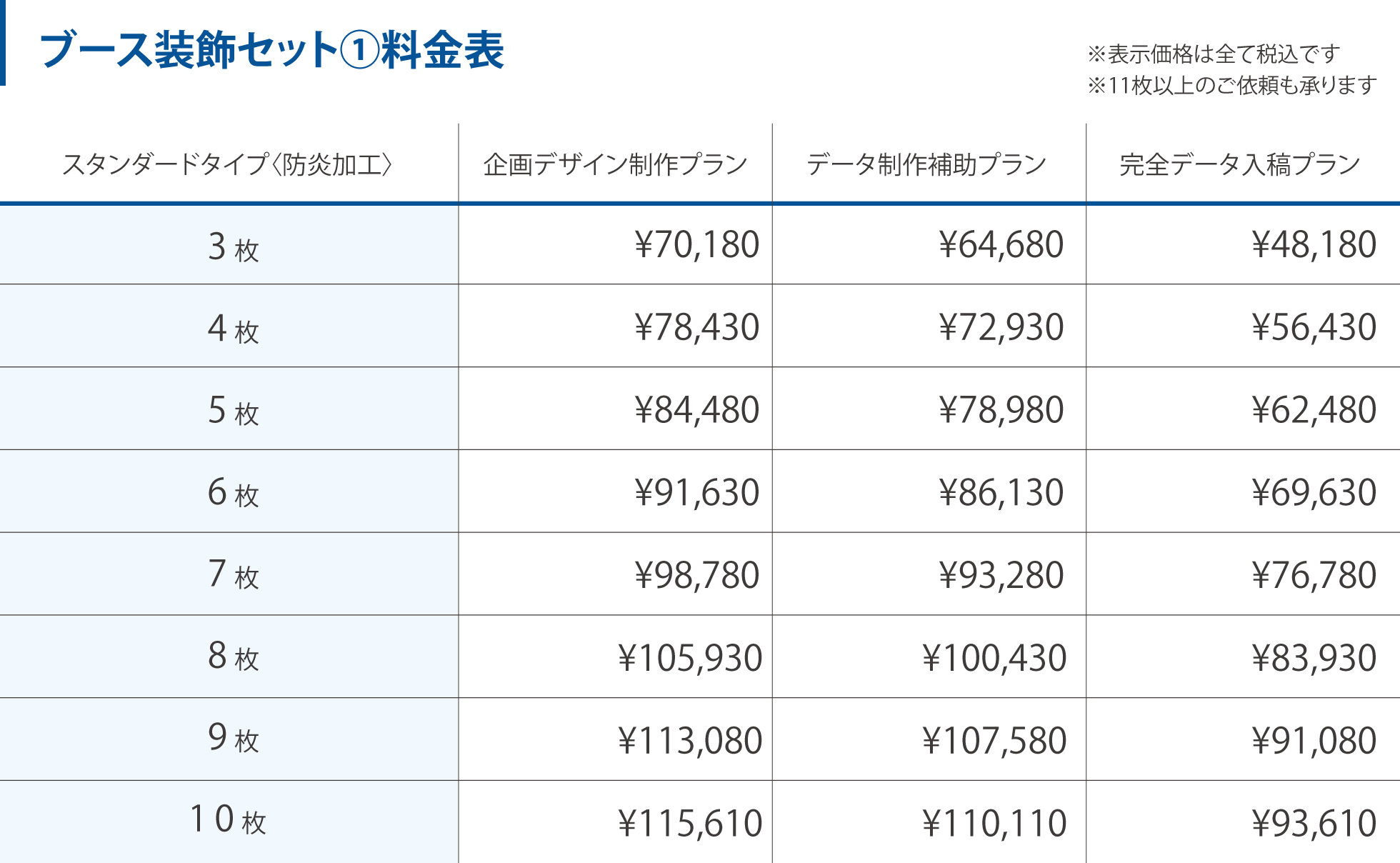Click the 11枚以上のご依頼も承ります note
This screenshot has height=863, width=1400.
(x=1231, y=86)
